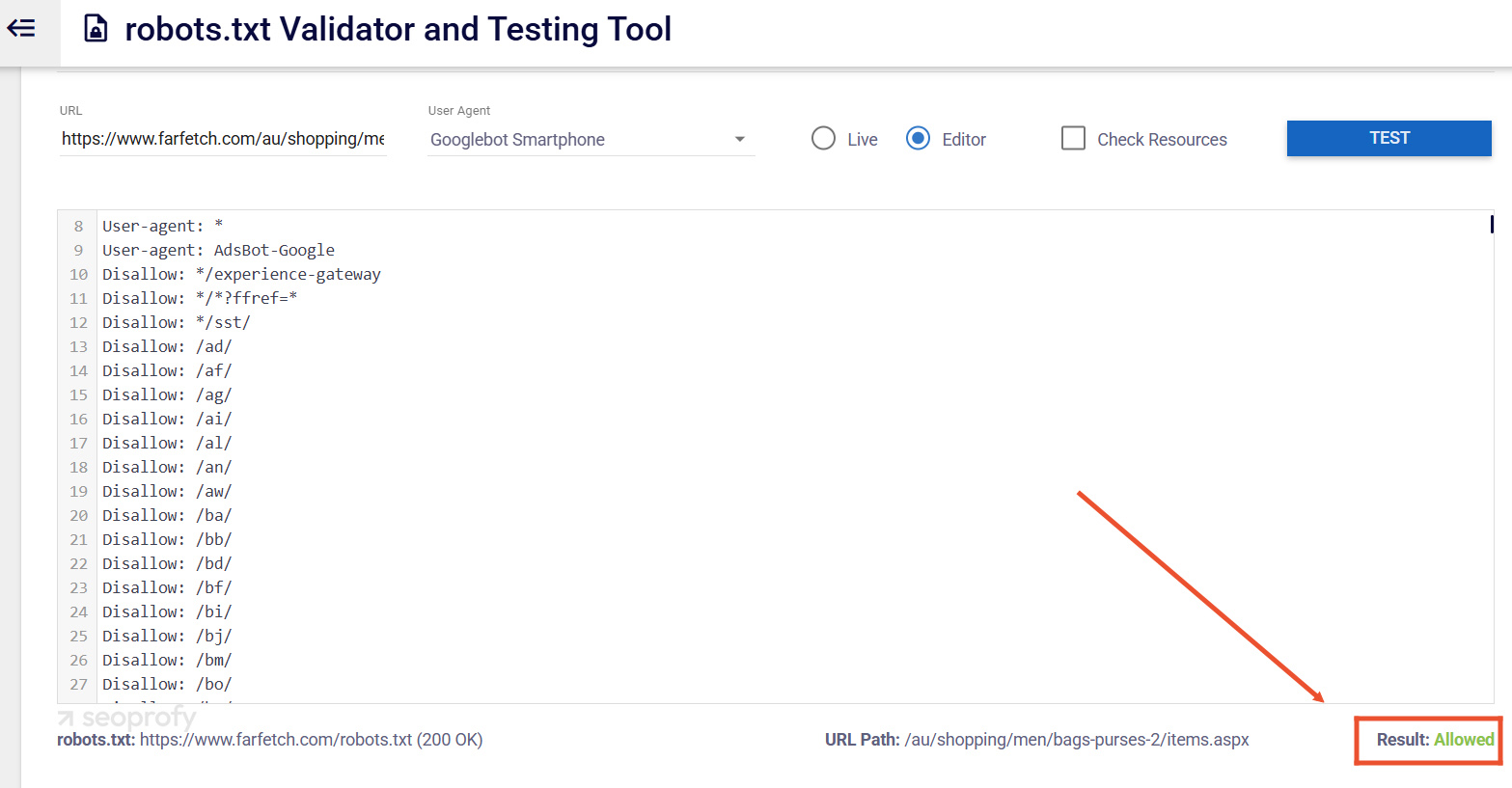Run the TEST button

tap(1388, 138)
